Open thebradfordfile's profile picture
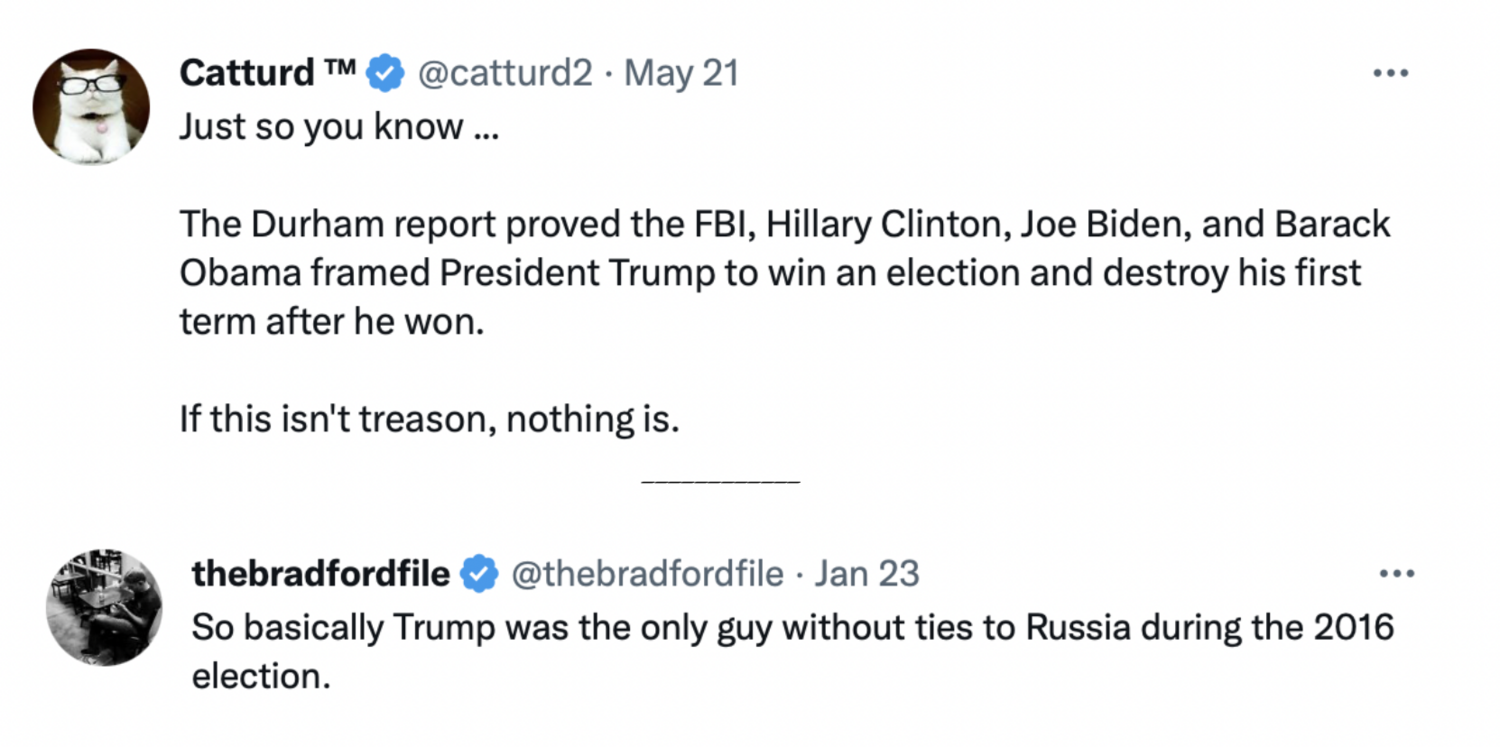Screen dimensions: 1500x747 point(104,607)
